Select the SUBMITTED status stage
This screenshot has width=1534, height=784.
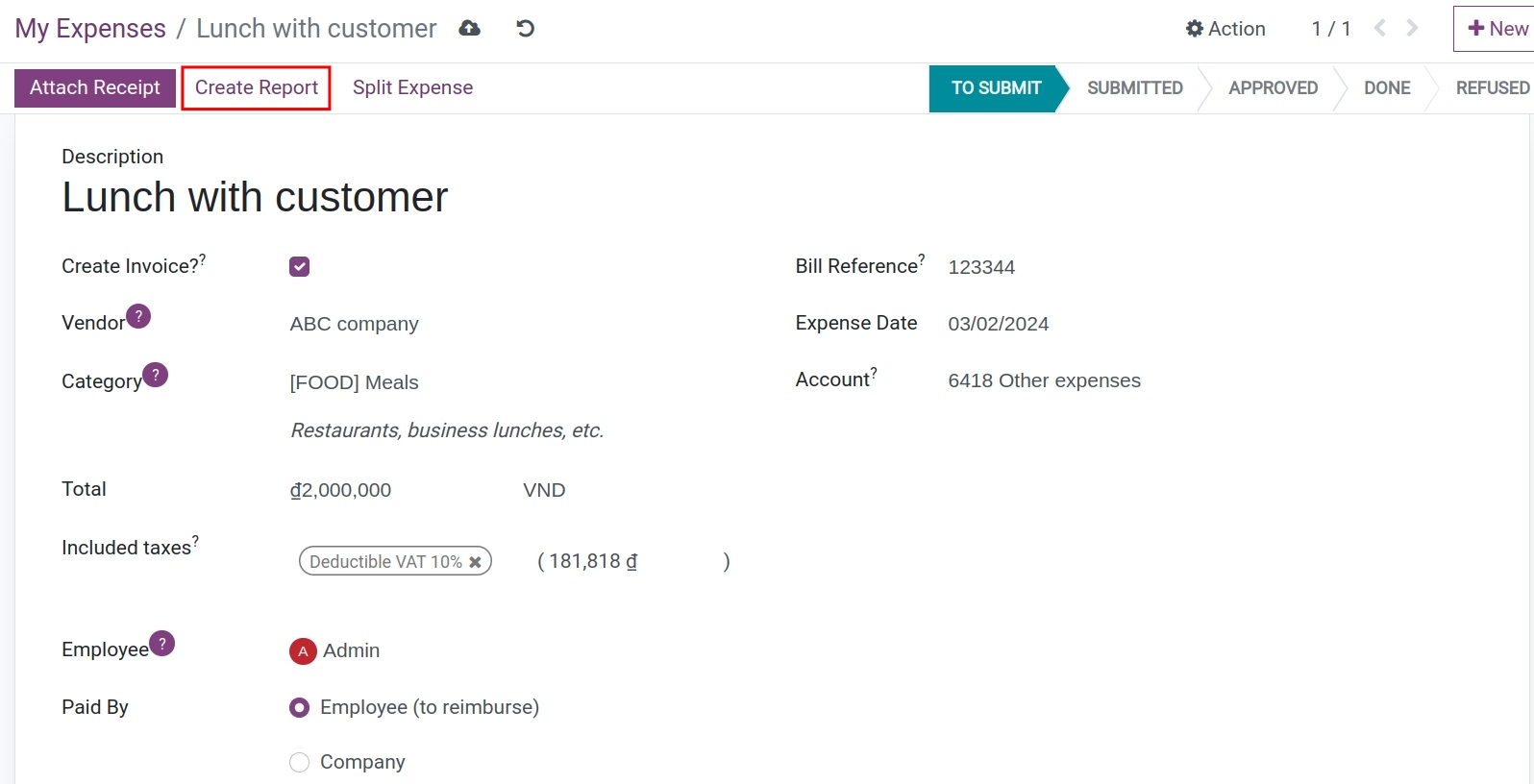coord(1135,88)
